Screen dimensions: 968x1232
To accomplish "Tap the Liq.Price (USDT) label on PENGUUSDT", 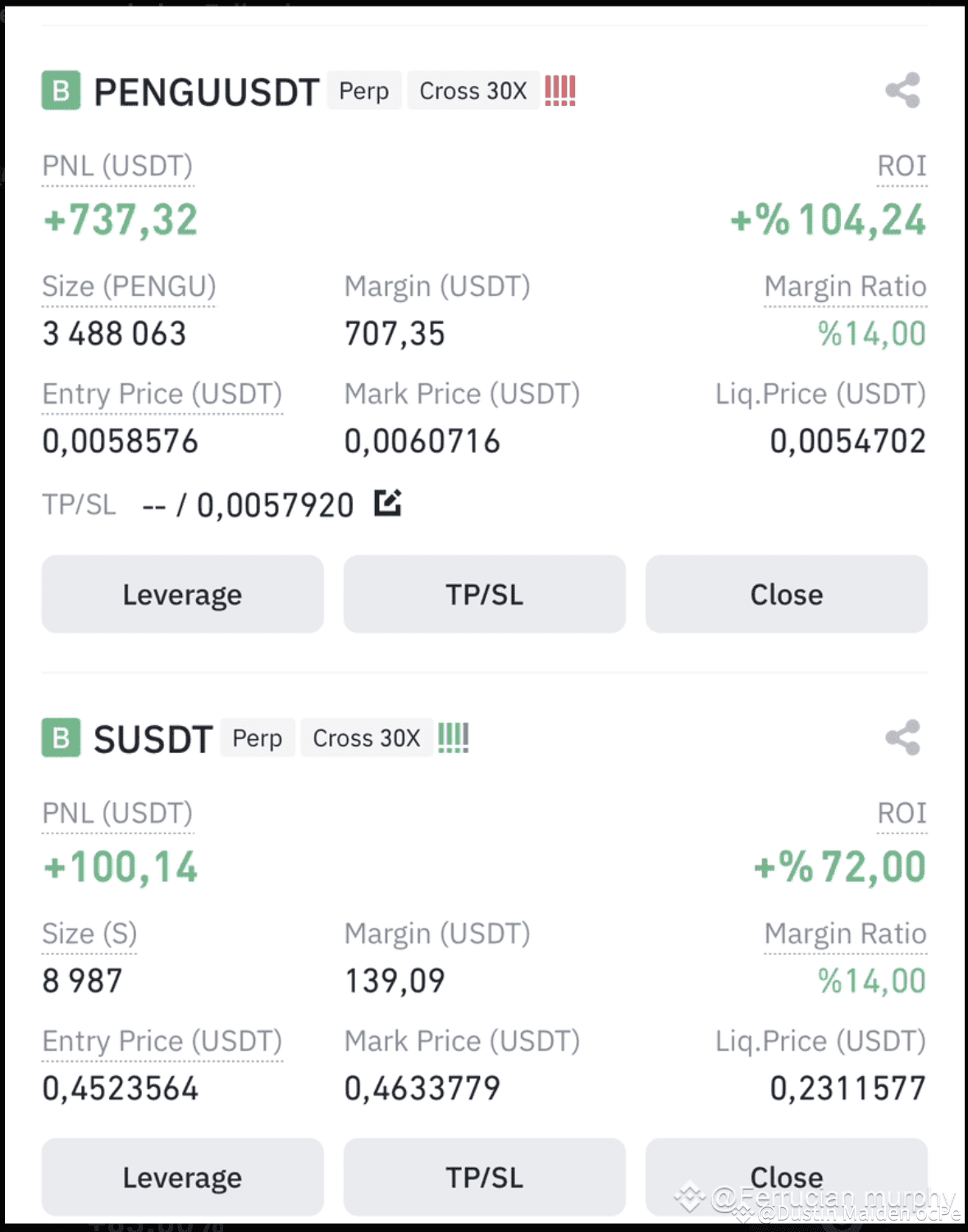I will pos(820,394).
